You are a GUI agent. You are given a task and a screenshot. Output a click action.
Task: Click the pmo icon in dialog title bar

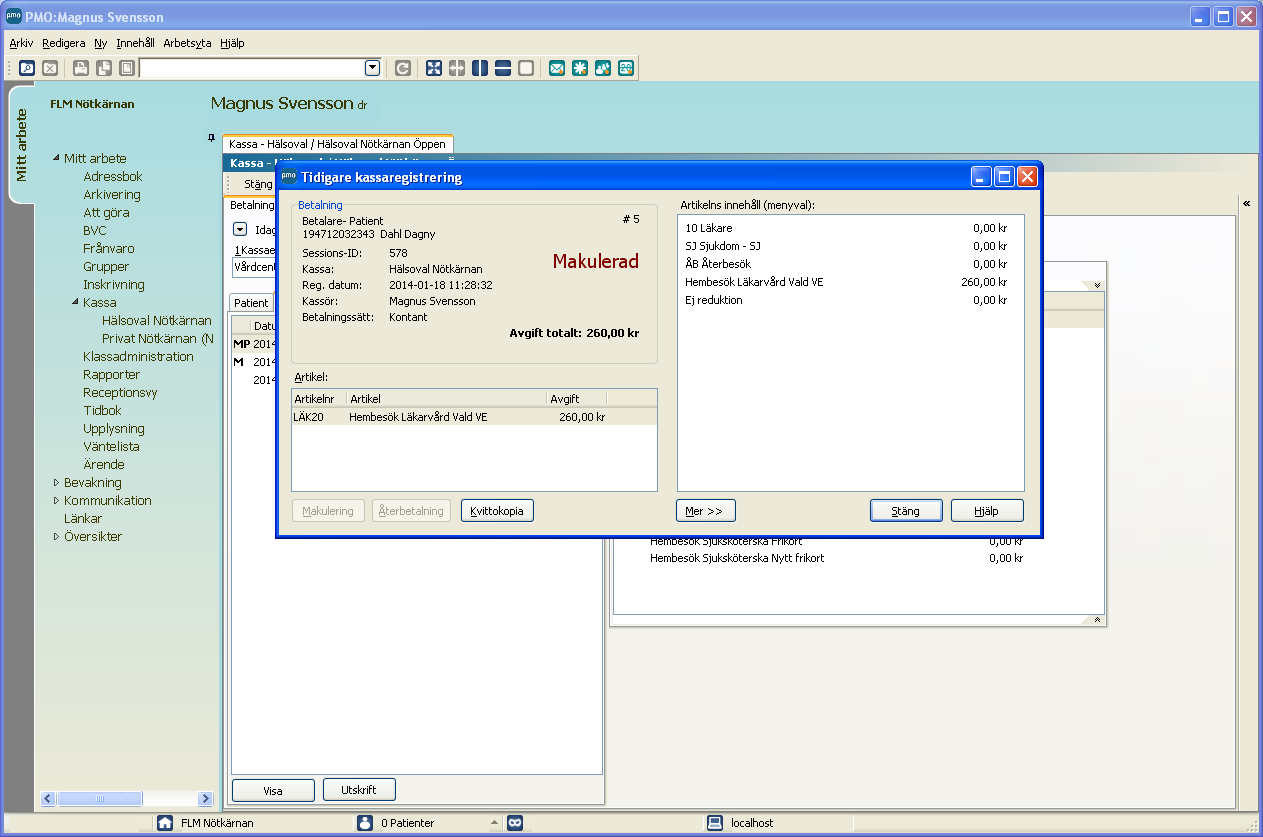pyautogui.click(x=288, y=176)
